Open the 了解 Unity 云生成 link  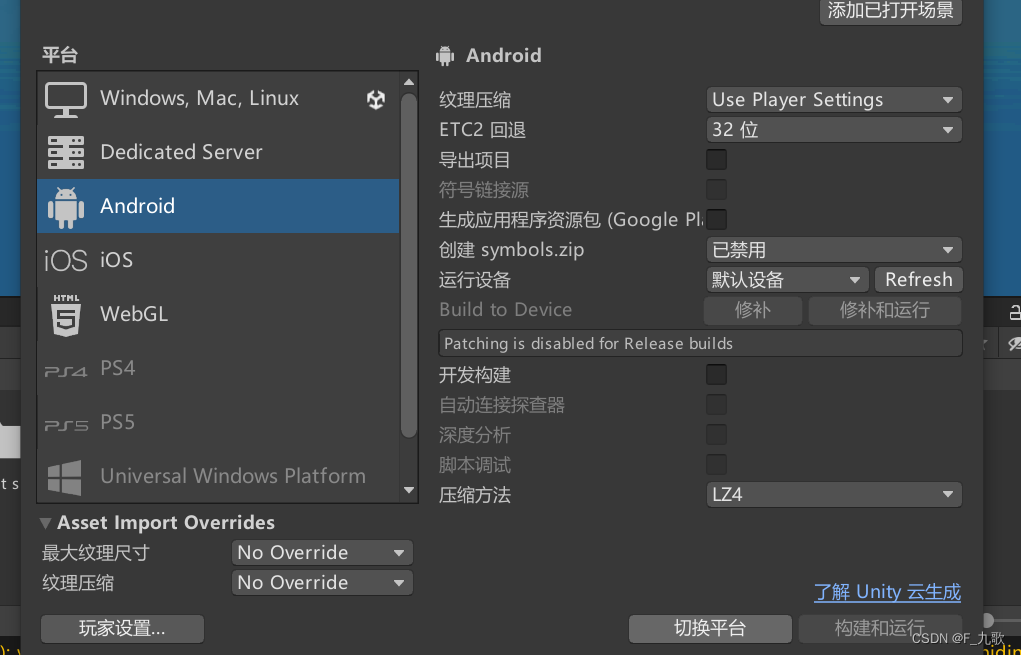click(x=888, y=592)
